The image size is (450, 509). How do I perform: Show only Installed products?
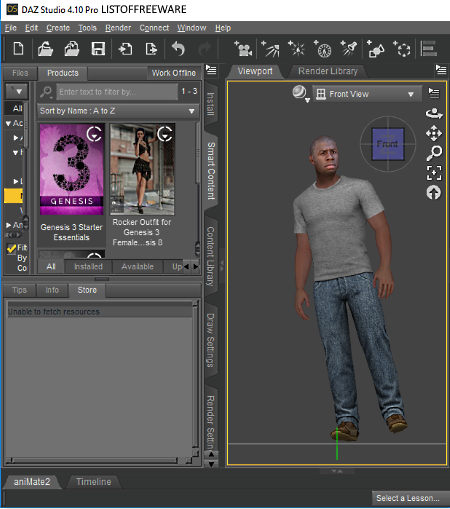(88, 267)
